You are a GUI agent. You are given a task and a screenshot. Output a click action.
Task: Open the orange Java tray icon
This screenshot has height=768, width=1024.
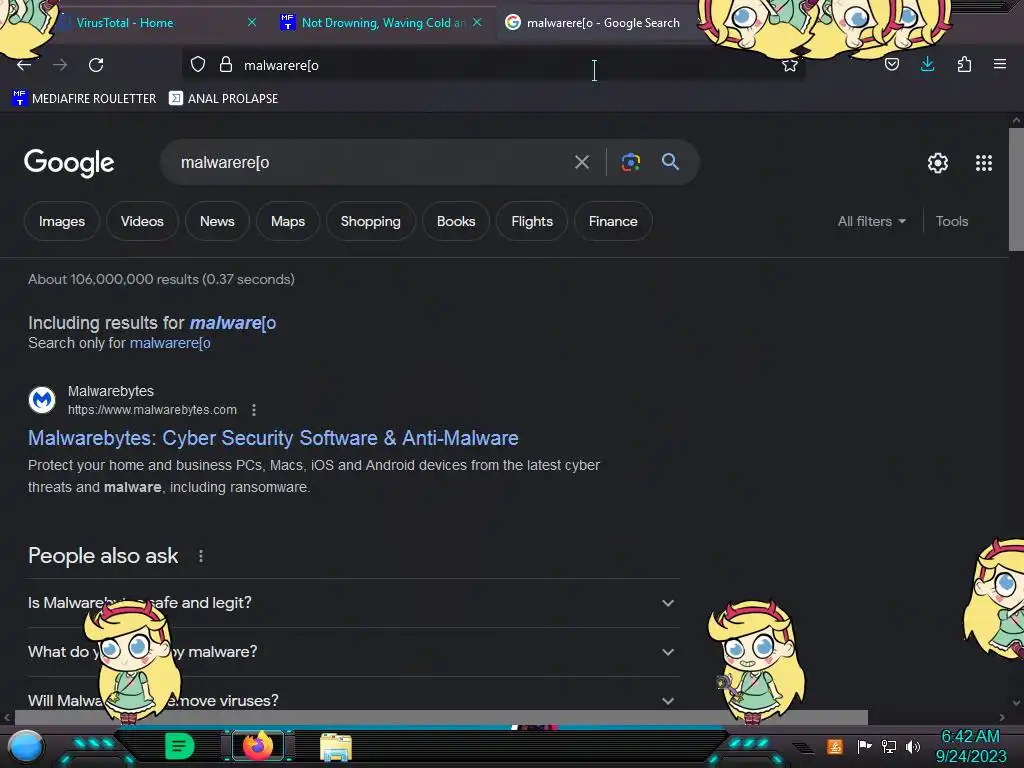tap(835, 746)
